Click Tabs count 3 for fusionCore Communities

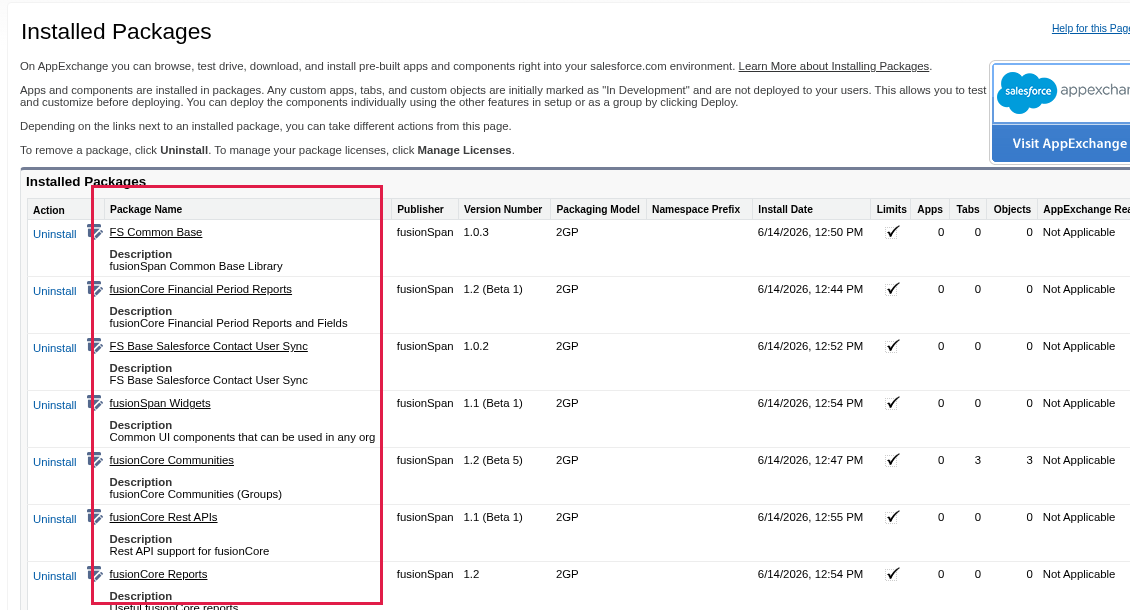tap(977, 460)
